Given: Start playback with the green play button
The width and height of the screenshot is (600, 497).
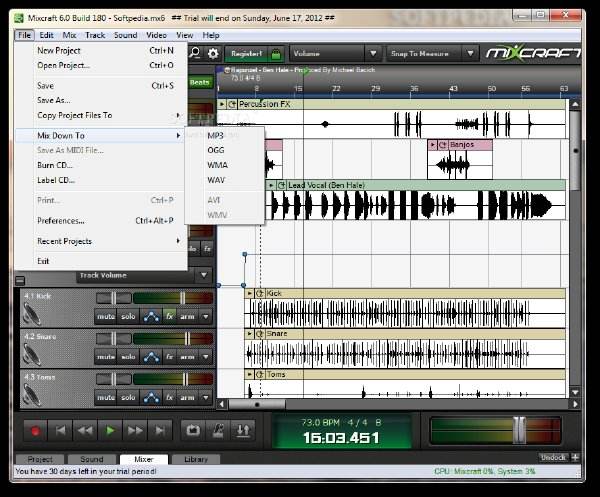Looking at the screenshot, I should pos(110,431).
